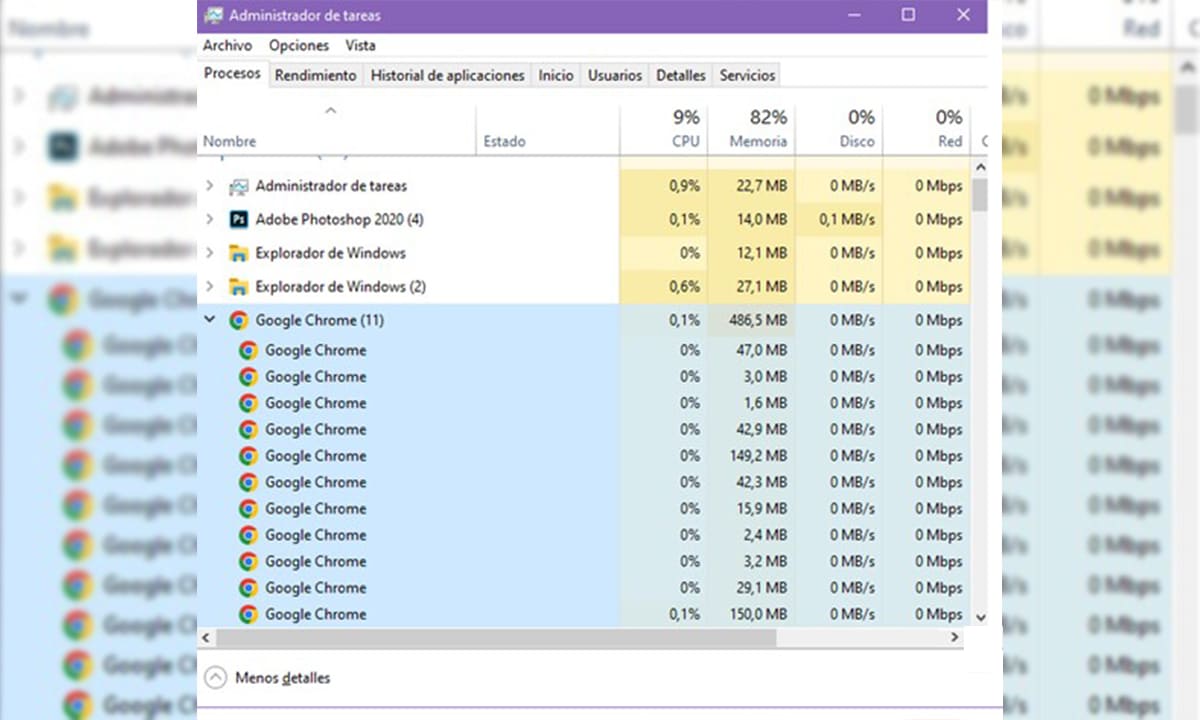Click the 0,1 MB/s disk cell

point(838,219)
